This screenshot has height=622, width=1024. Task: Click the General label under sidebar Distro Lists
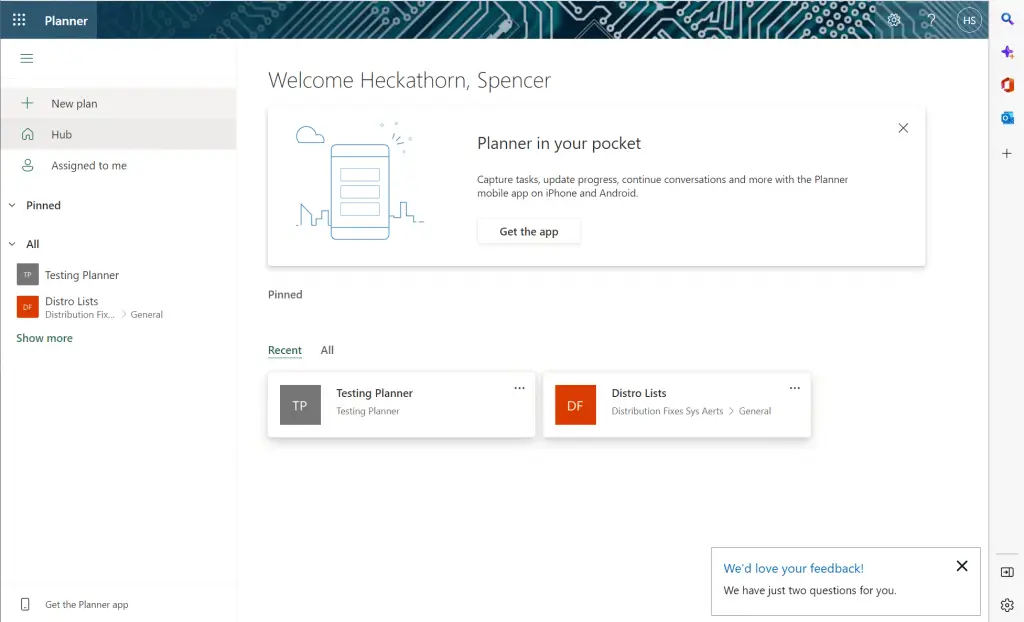pos(146,315)
